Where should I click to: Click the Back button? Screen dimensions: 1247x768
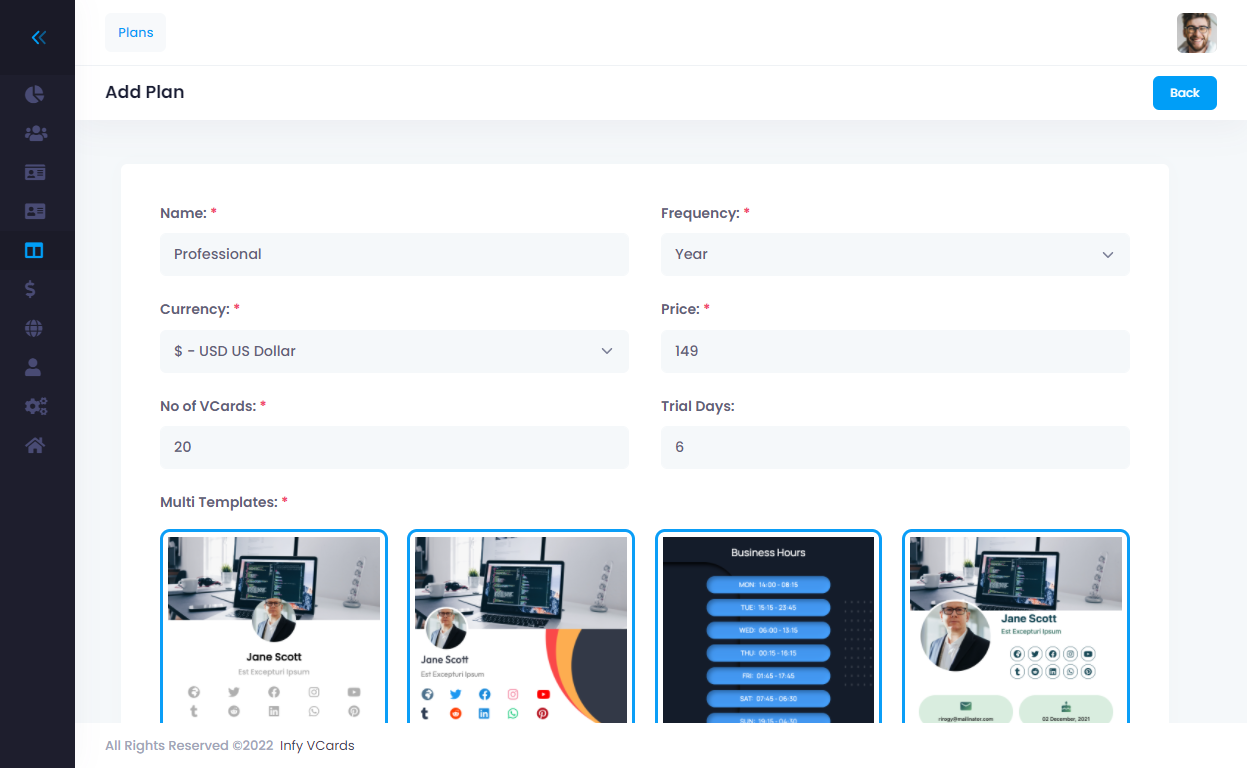1184,93
